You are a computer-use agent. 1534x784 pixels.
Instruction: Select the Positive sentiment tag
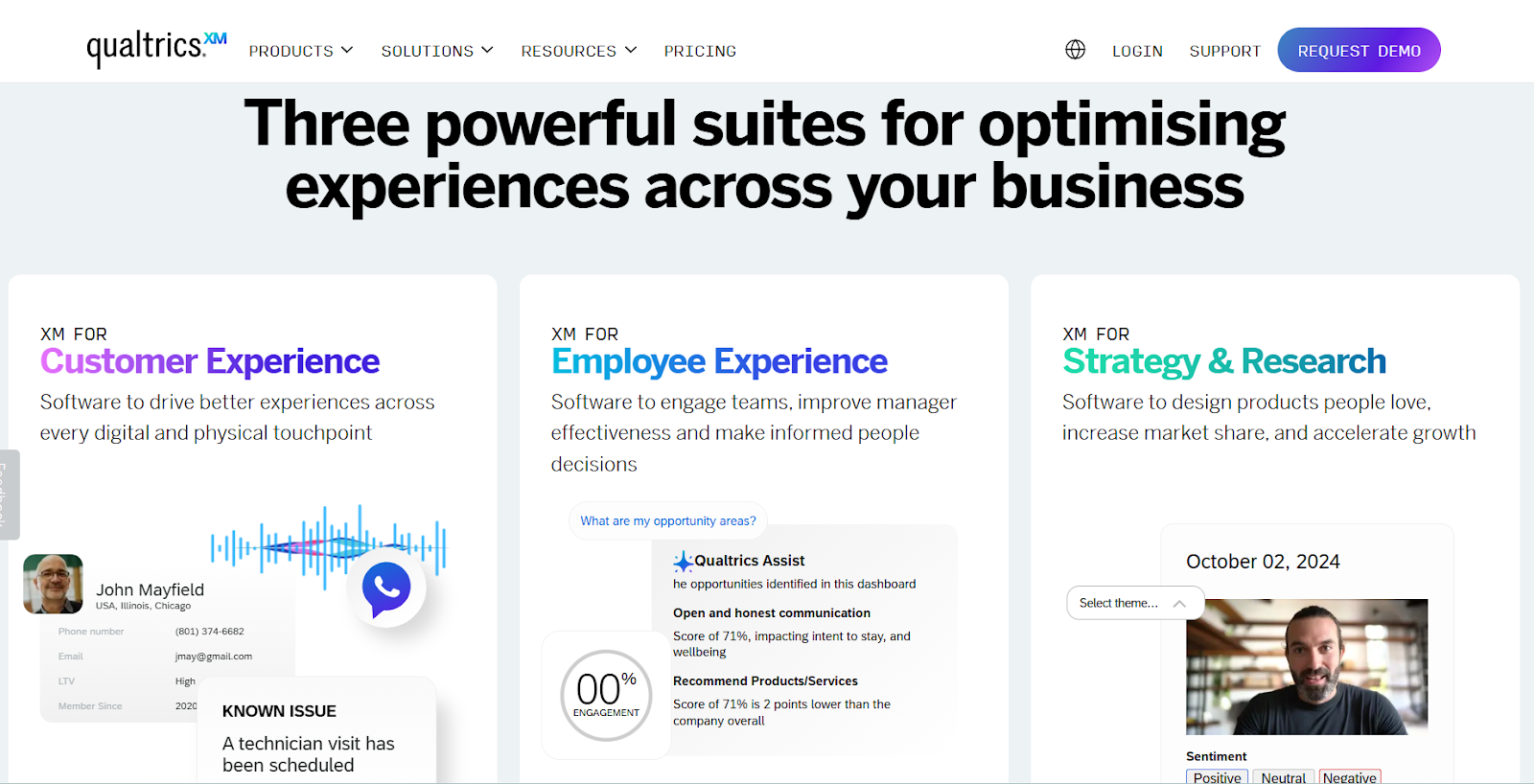coord(1217,777)
